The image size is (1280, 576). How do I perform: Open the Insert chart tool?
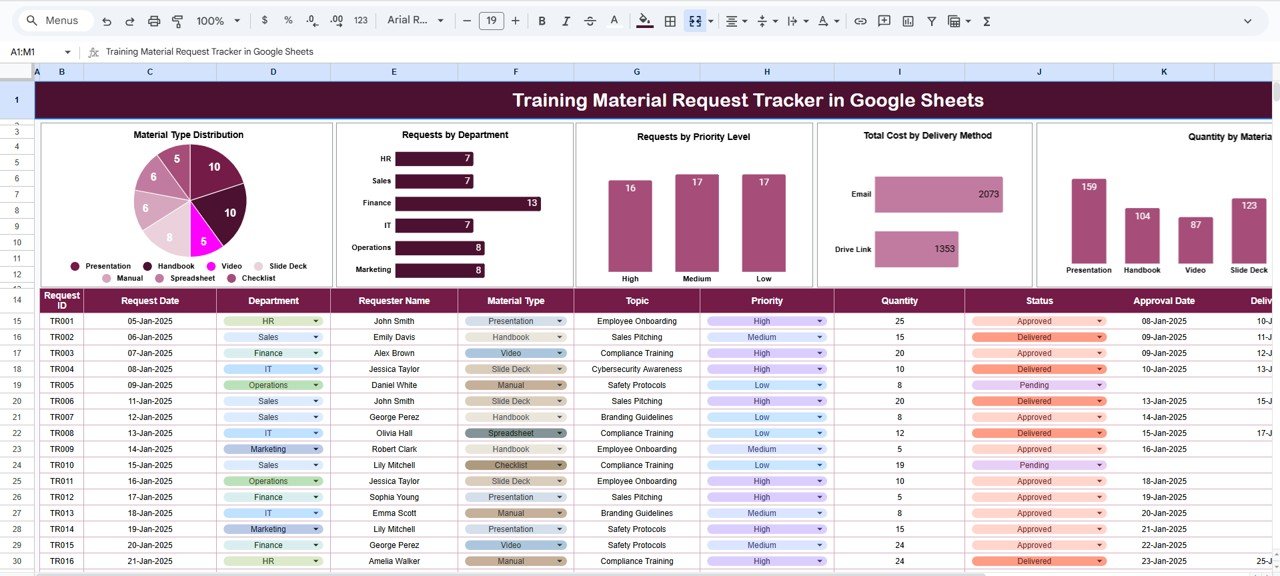point(907,20)
